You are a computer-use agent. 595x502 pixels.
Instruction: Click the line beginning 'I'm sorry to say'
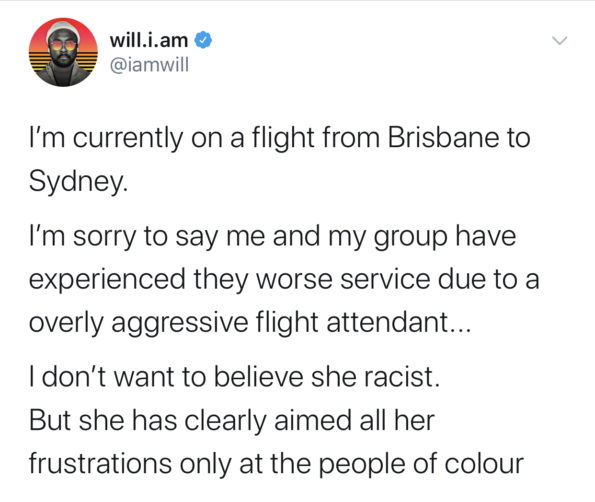point(273,237)
